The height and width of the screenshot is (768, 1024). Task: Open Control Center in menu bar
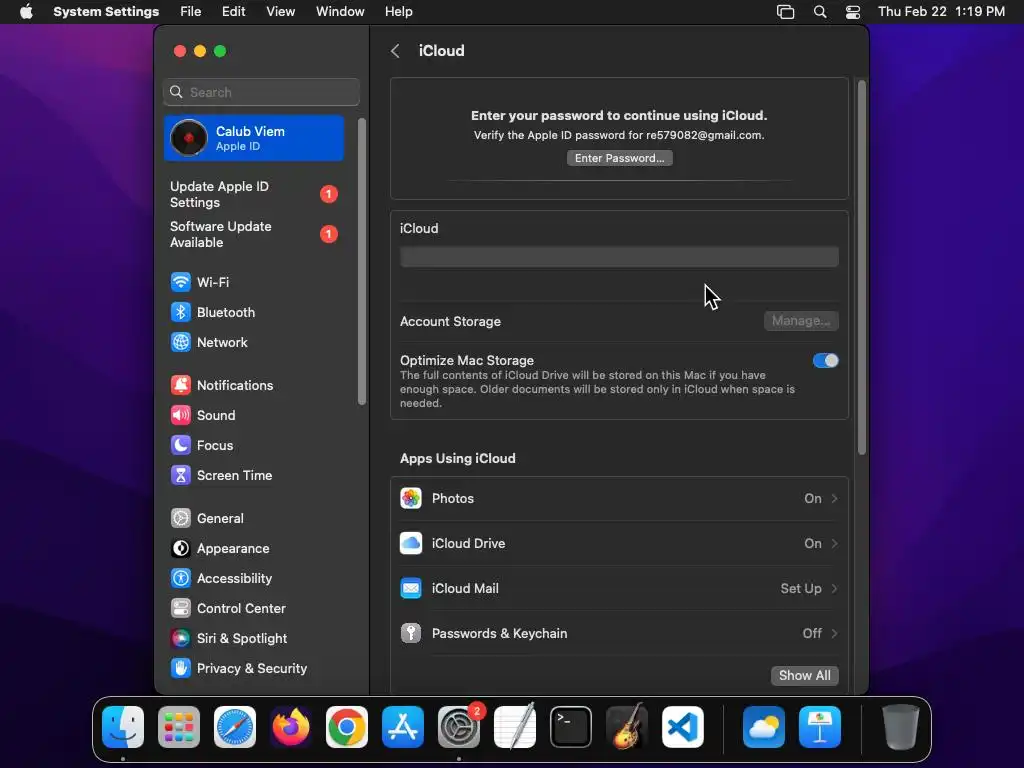[852, 12]
